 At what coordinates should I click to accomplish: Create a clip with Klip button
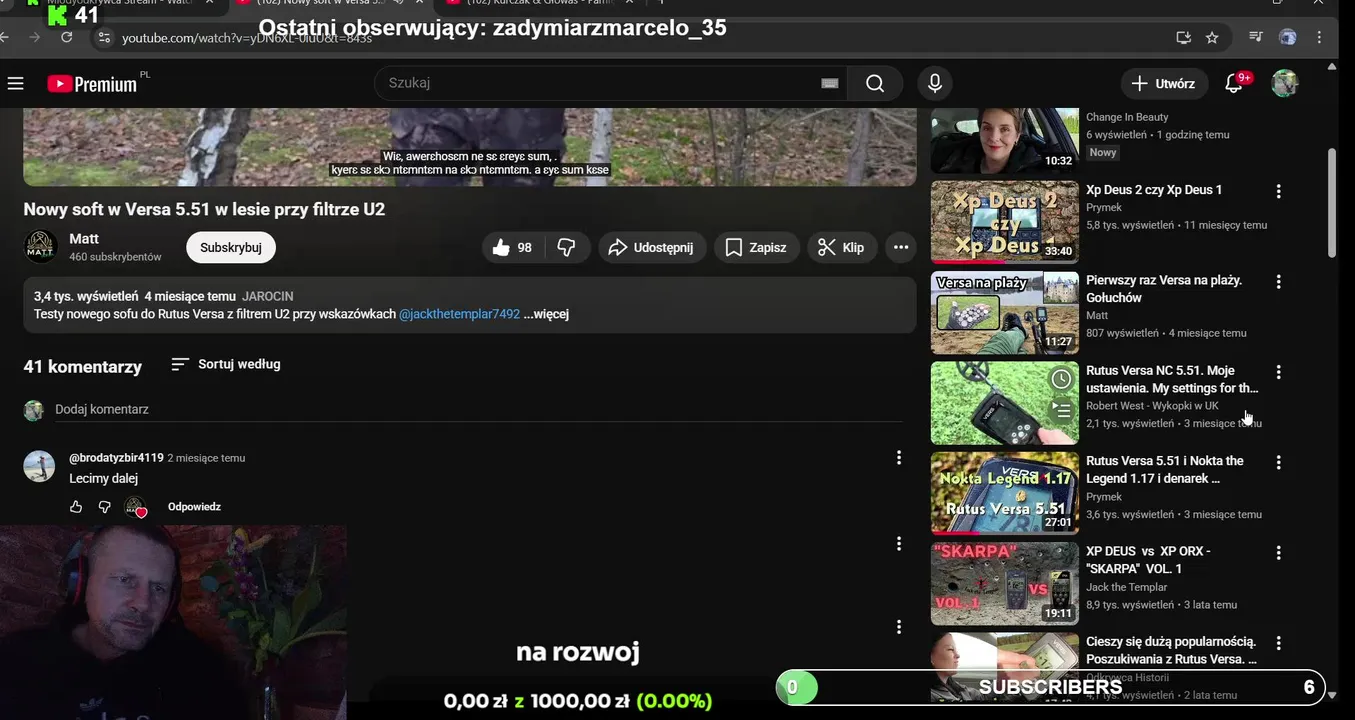[x=842, y=247]
